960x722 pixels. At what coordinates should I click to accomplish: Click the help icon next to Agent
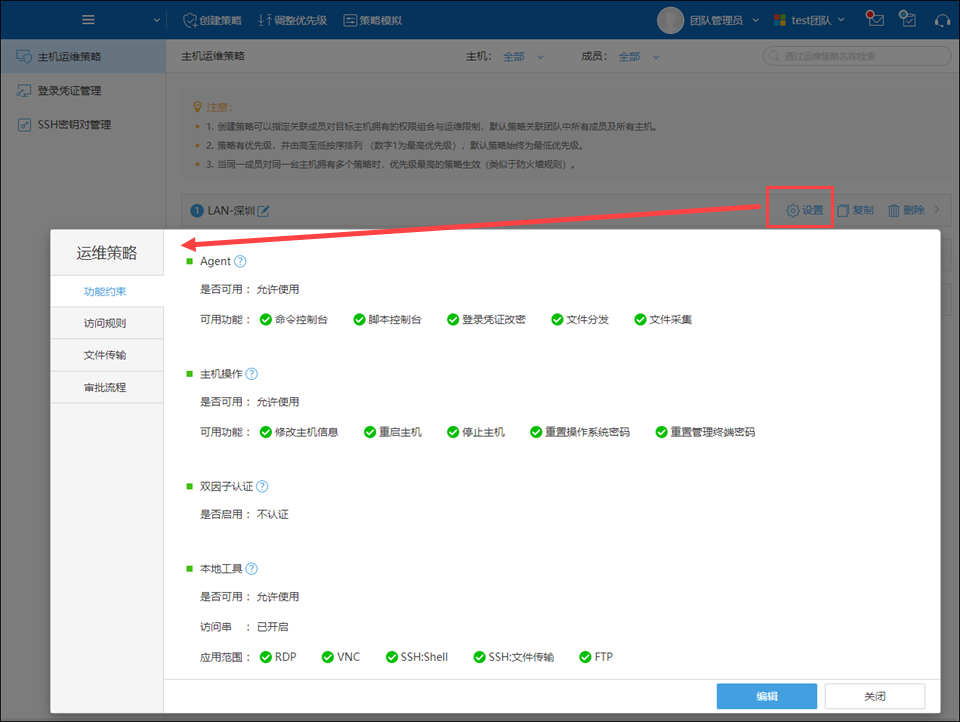[240, 262]
